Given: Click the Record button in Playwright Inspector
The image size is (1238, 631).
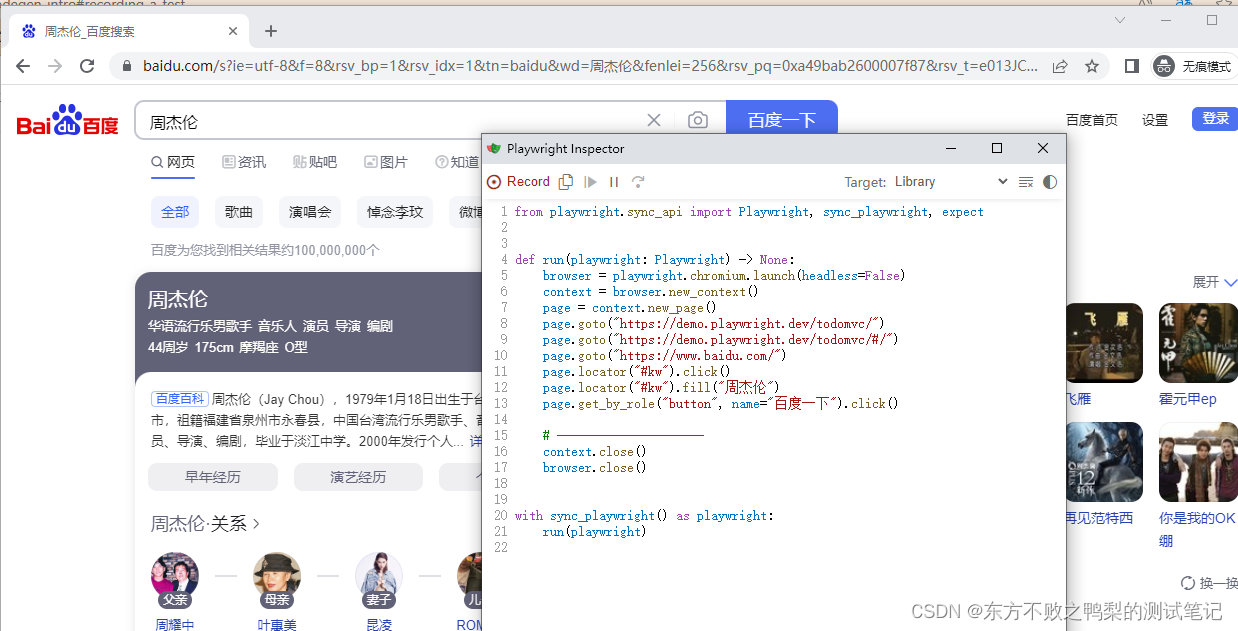Looking at the screenshot, I should pyautogui.click(x=518, y=182).
